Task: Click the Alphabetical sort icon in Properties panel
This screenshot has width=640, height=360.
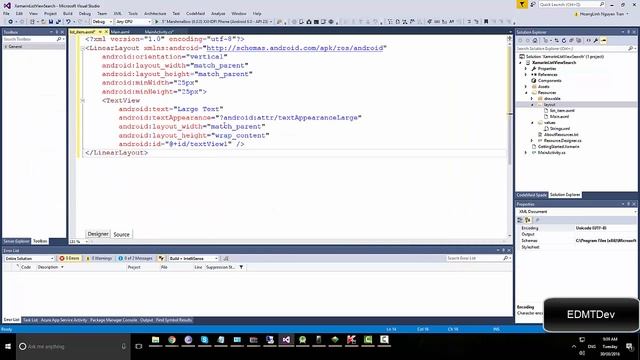Action: point(528,220)
